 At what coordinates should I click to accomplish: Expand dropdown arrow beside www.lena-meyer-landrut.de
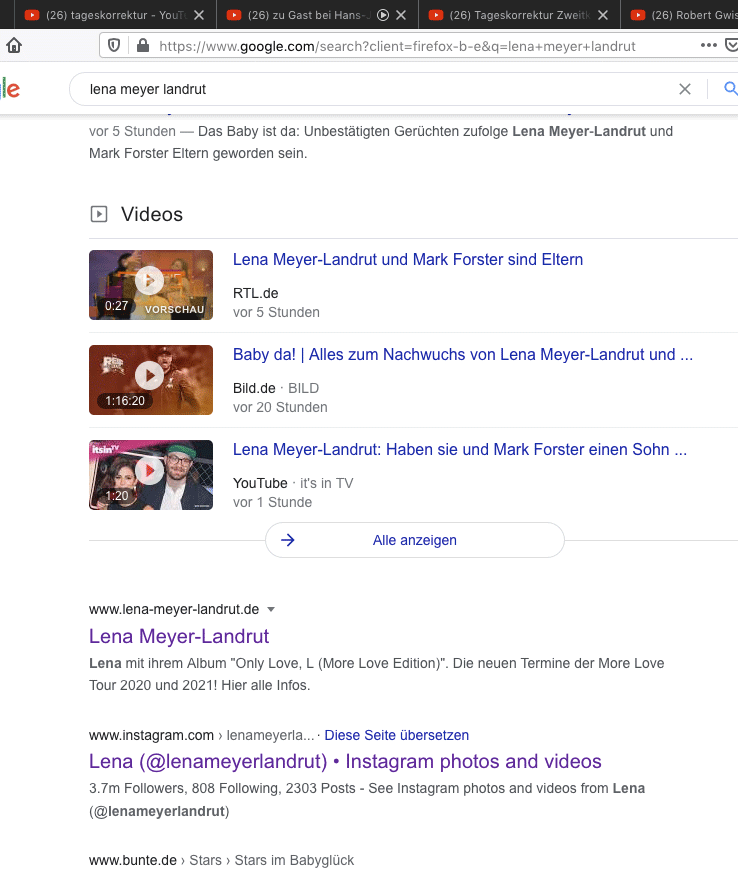point(271,609)
